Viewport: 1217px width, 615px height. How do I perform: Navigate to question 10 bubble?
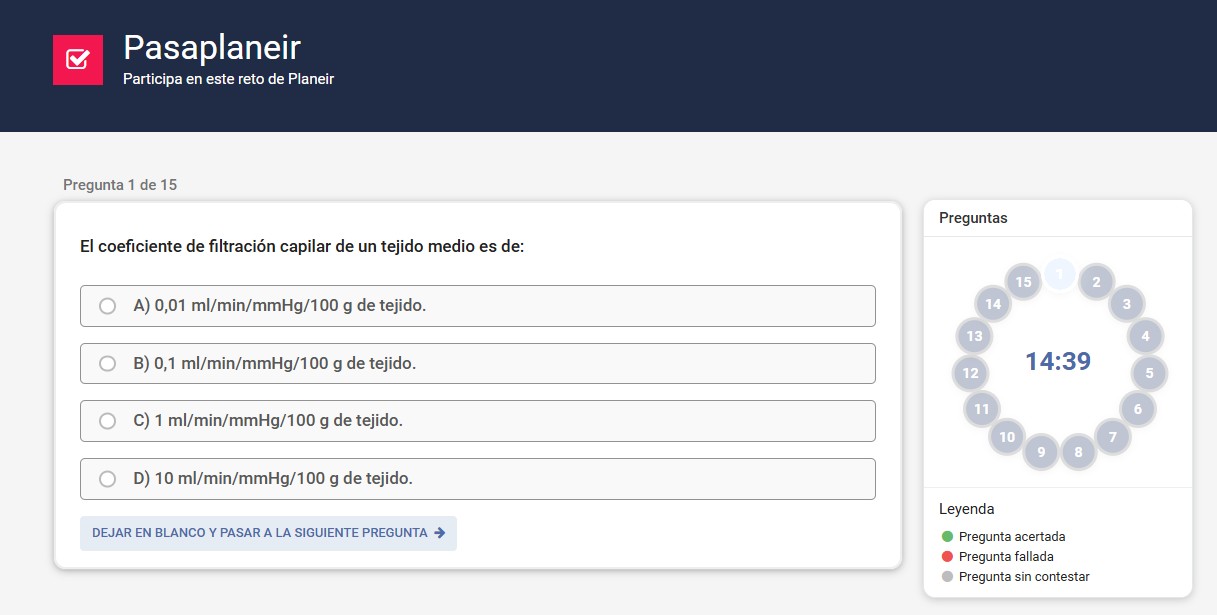[x=1007, y=437]
